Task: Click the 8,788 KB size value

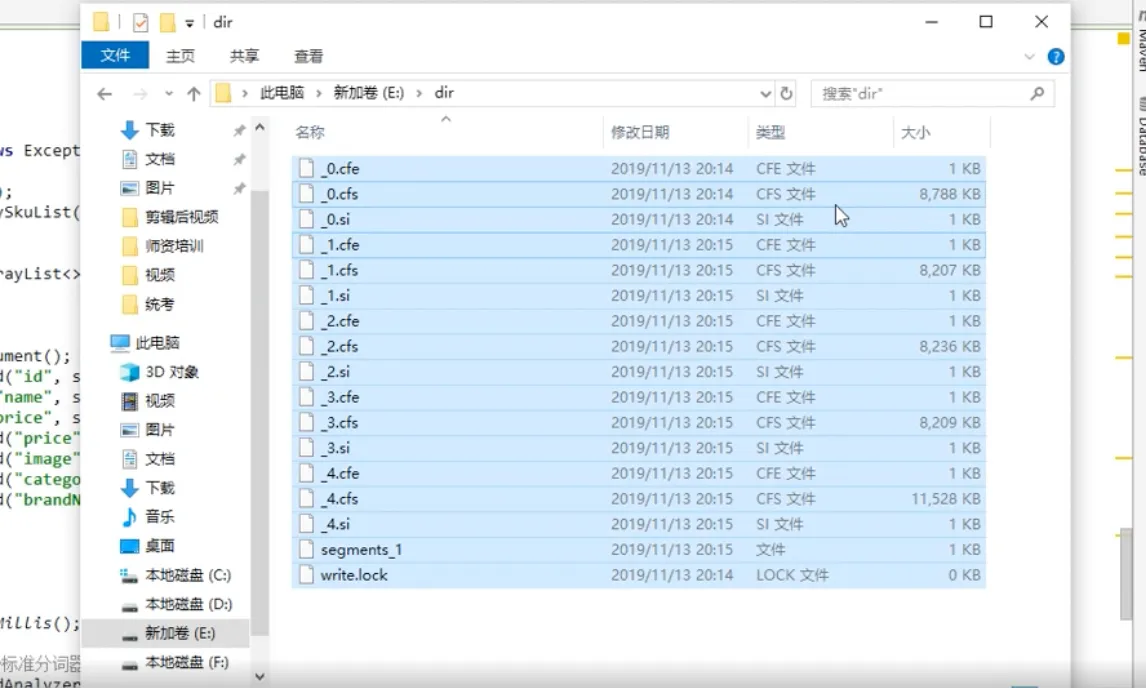Action: [x=949, y=194]
